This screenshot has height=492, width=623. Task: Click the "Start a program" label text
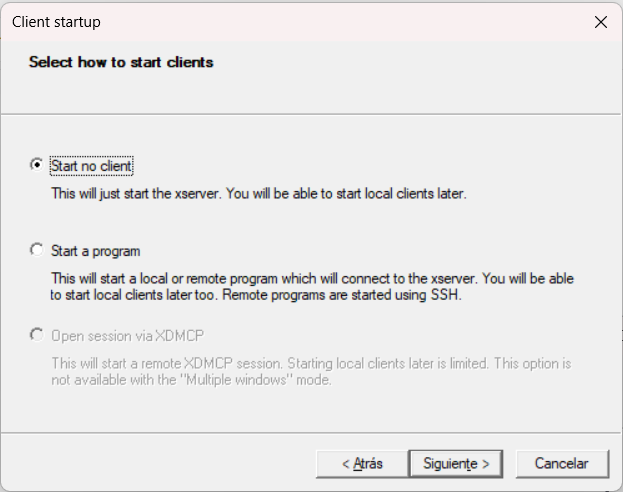tap(95, 251)
